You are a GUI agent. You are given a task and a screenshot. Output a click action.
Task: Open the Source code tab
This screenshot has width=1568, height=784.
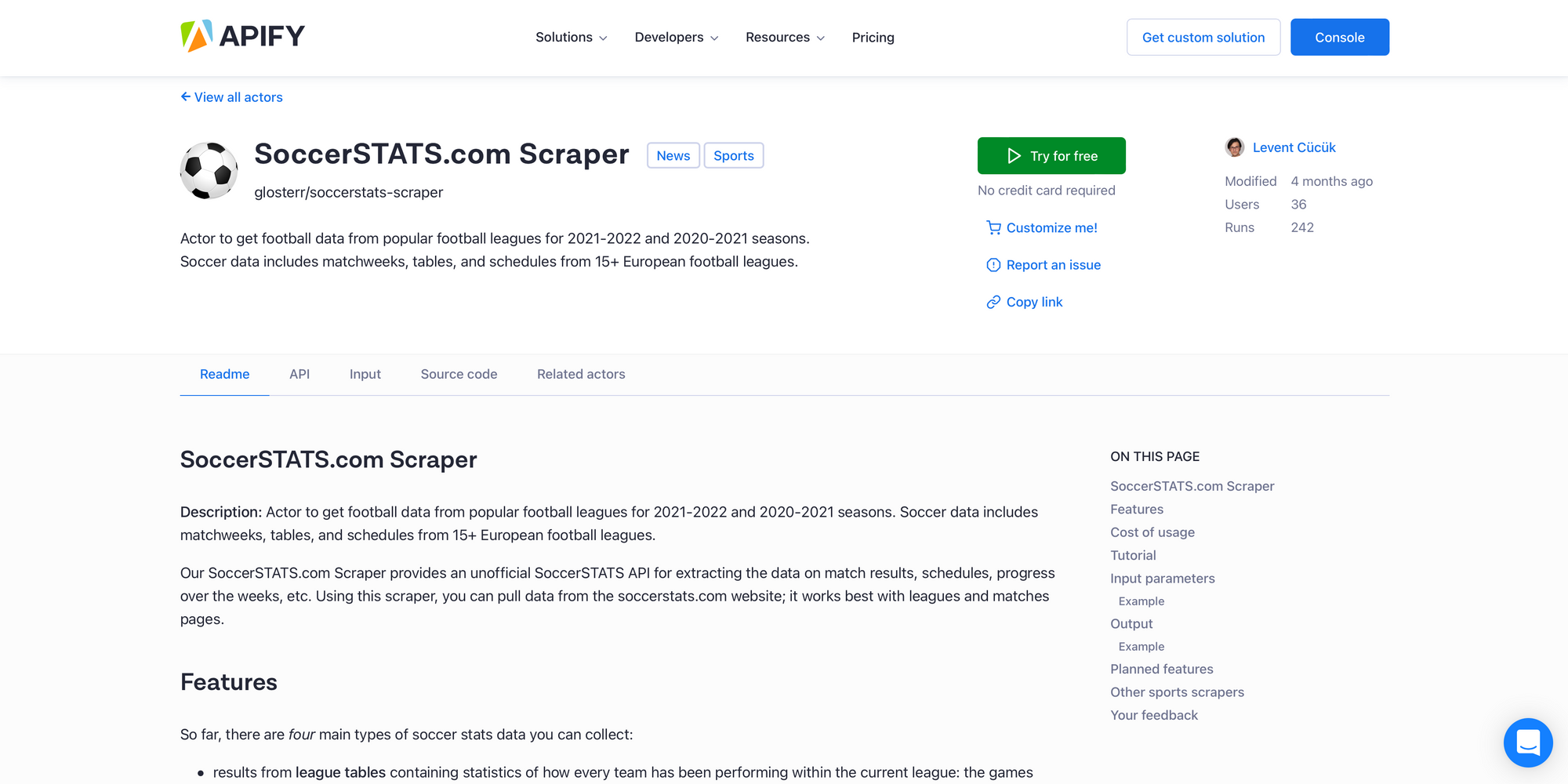(459, 374)
